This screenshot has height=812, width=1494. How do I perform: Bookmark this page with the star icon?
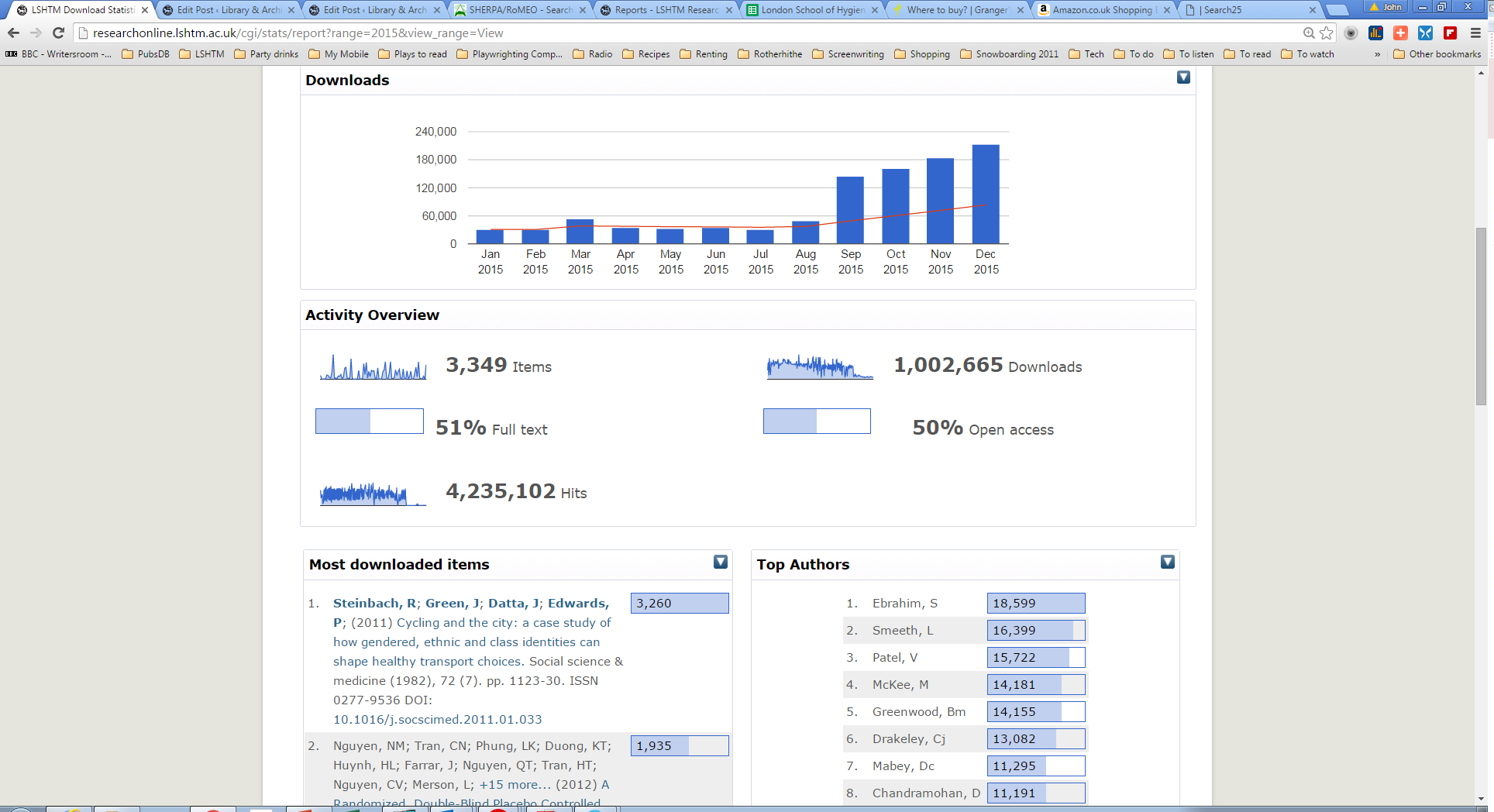click(1327, 33)
